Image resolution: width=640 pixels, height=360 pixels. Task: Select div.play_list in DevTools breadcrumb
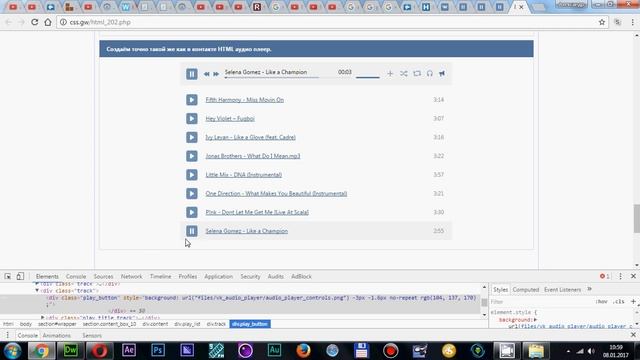click(x=187, y=324)
